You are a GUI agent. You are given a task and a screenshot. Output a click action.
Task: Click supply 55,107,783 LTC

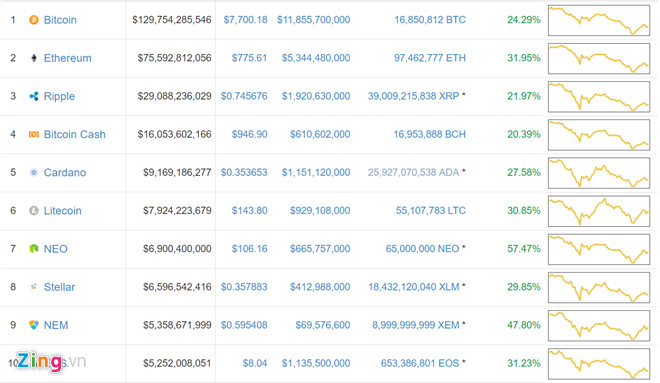[431, 210]
